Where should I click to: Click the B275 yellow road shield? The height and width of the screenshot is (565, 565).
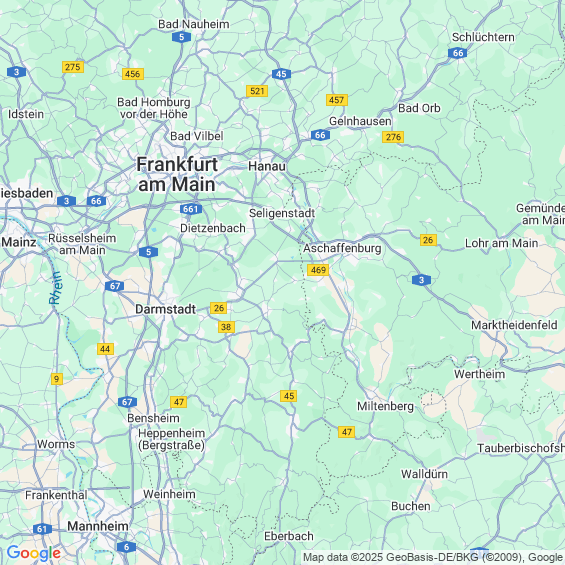[73, 67]
